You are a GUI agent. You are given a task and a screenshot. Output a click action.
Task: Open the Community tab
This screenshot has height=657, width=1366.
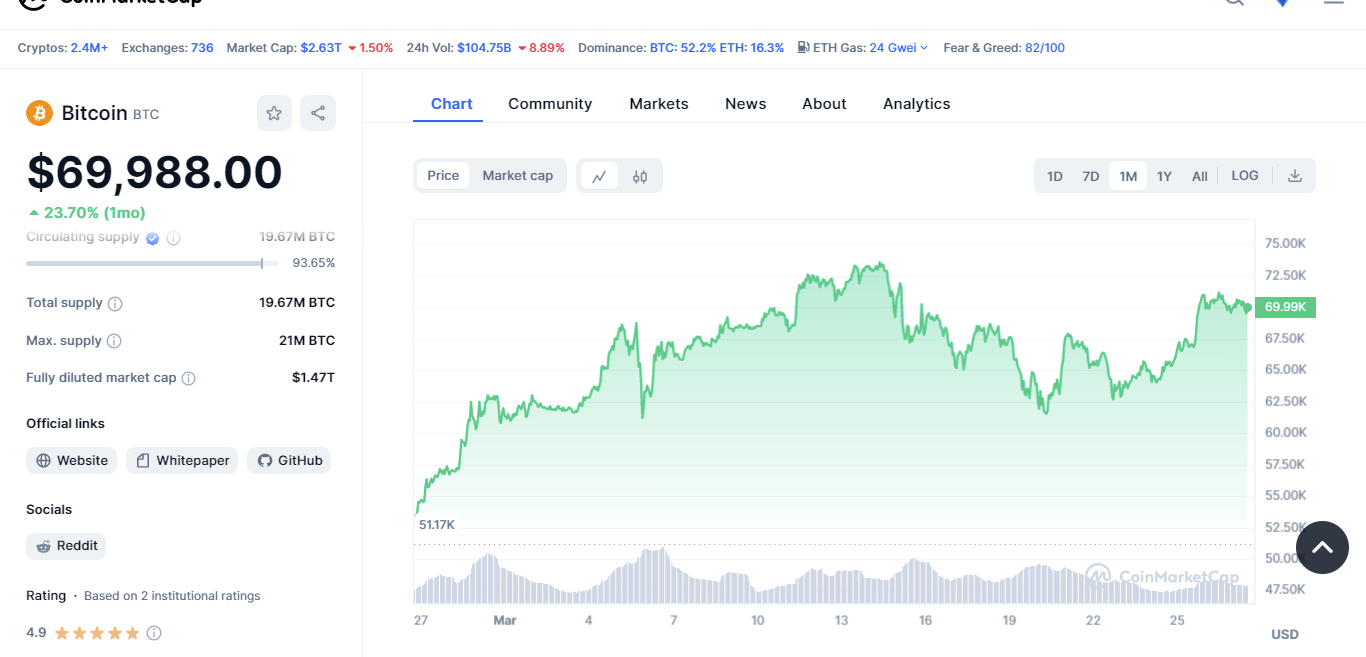(550, 104)
